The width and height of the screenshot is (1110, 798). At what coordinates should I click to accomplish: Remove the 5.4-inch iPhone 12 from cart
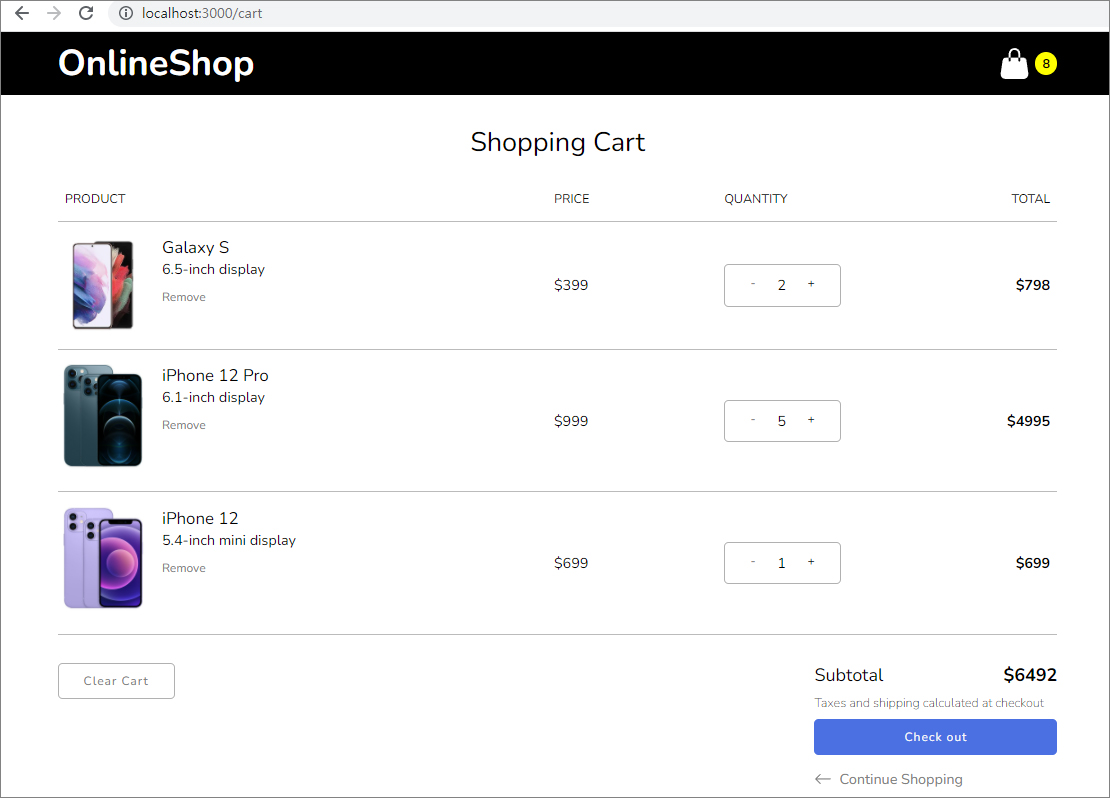pos(184,568)
